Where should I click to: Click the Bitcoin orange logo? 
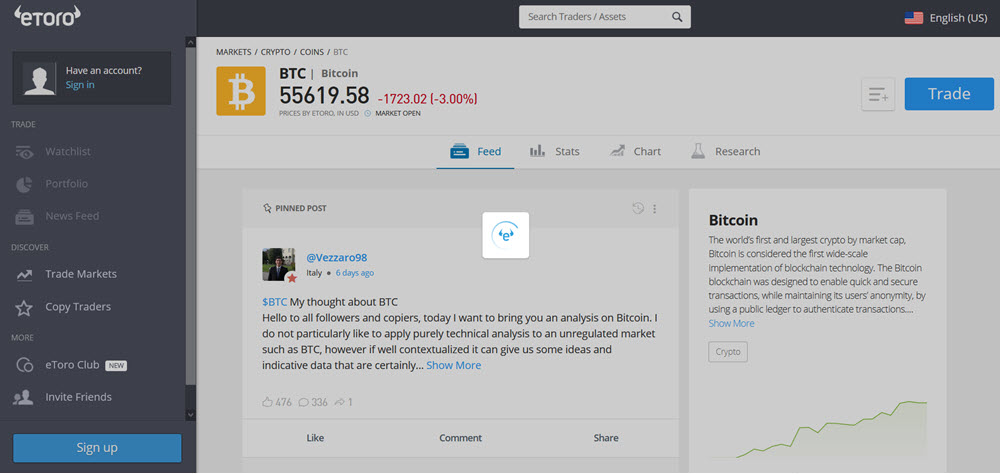tap(240, 91)
